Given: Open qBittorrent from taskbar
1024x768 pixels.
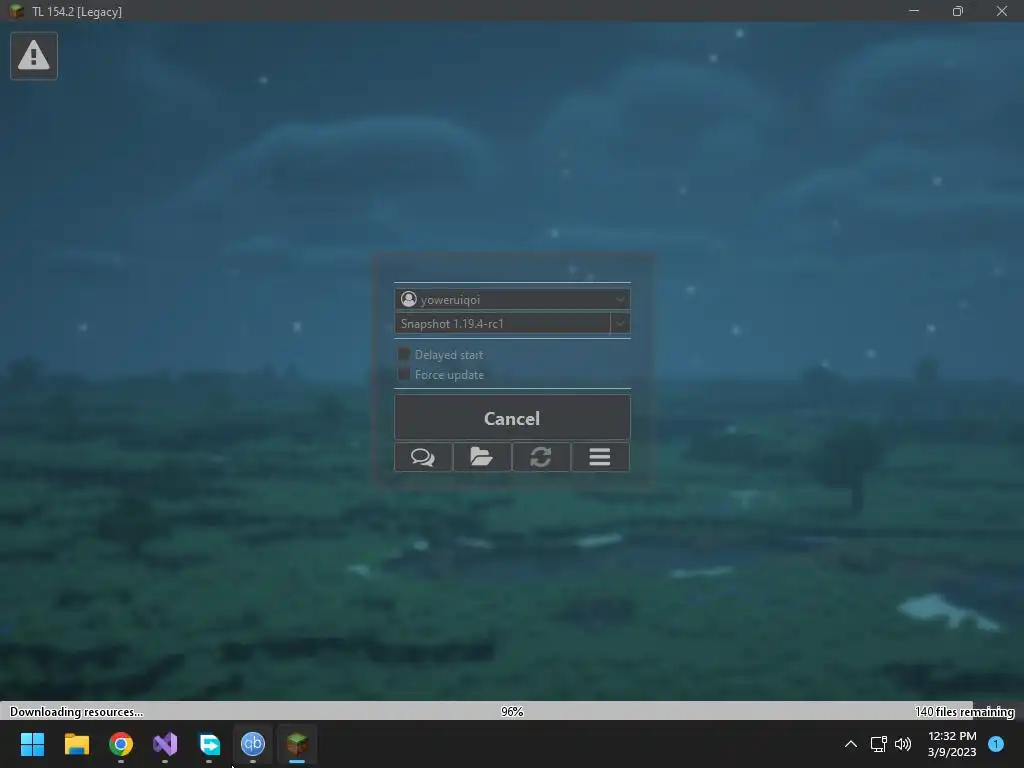Looking at the screenshot, I should click(x=253, y=744).
